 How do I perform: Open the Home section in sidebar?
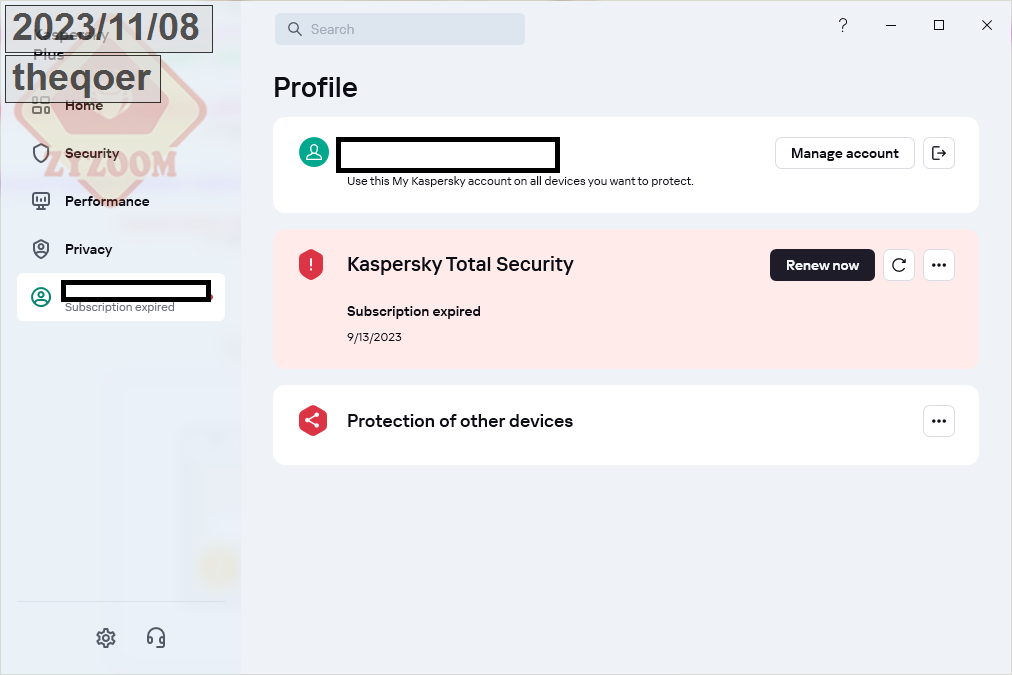pyautogui.click(x=84, y=105)
